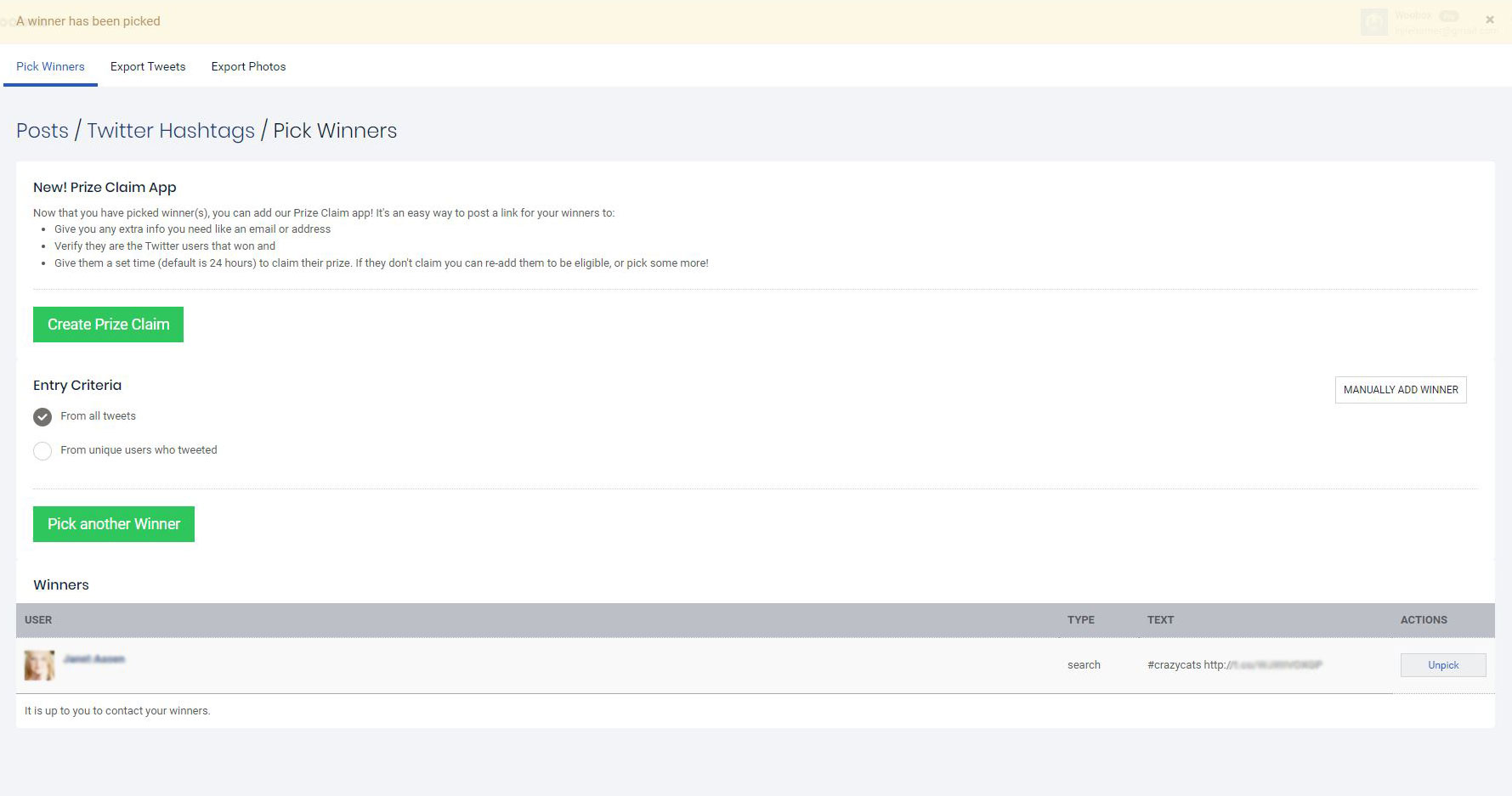Viewport: 1512px width, 796px height.
Task: Click the TEXT column header
Action: pyautogui.click(x=1160, y=620)
